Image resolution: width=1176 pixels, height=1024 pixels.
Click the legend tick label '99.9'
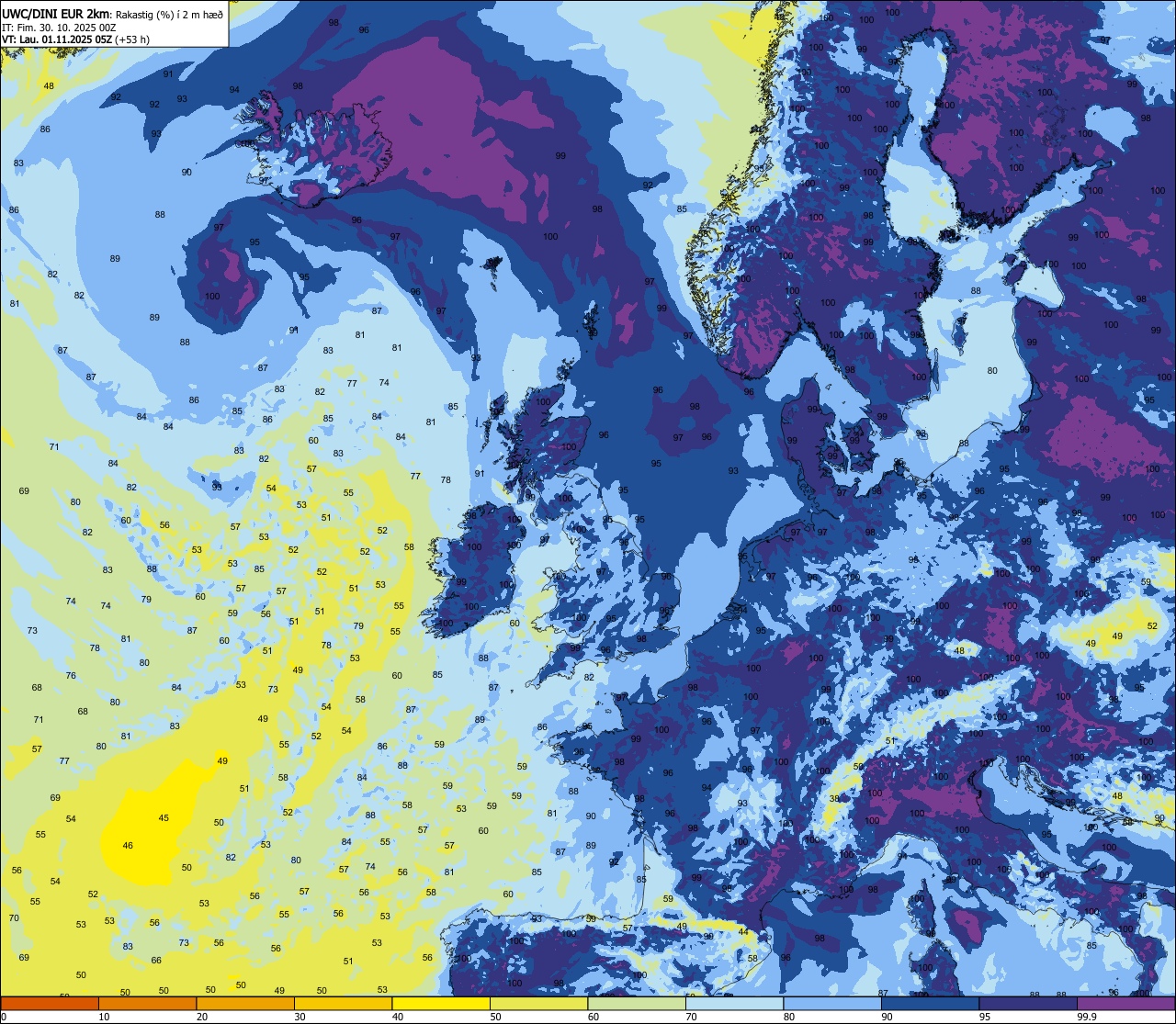(1087, 1017)
